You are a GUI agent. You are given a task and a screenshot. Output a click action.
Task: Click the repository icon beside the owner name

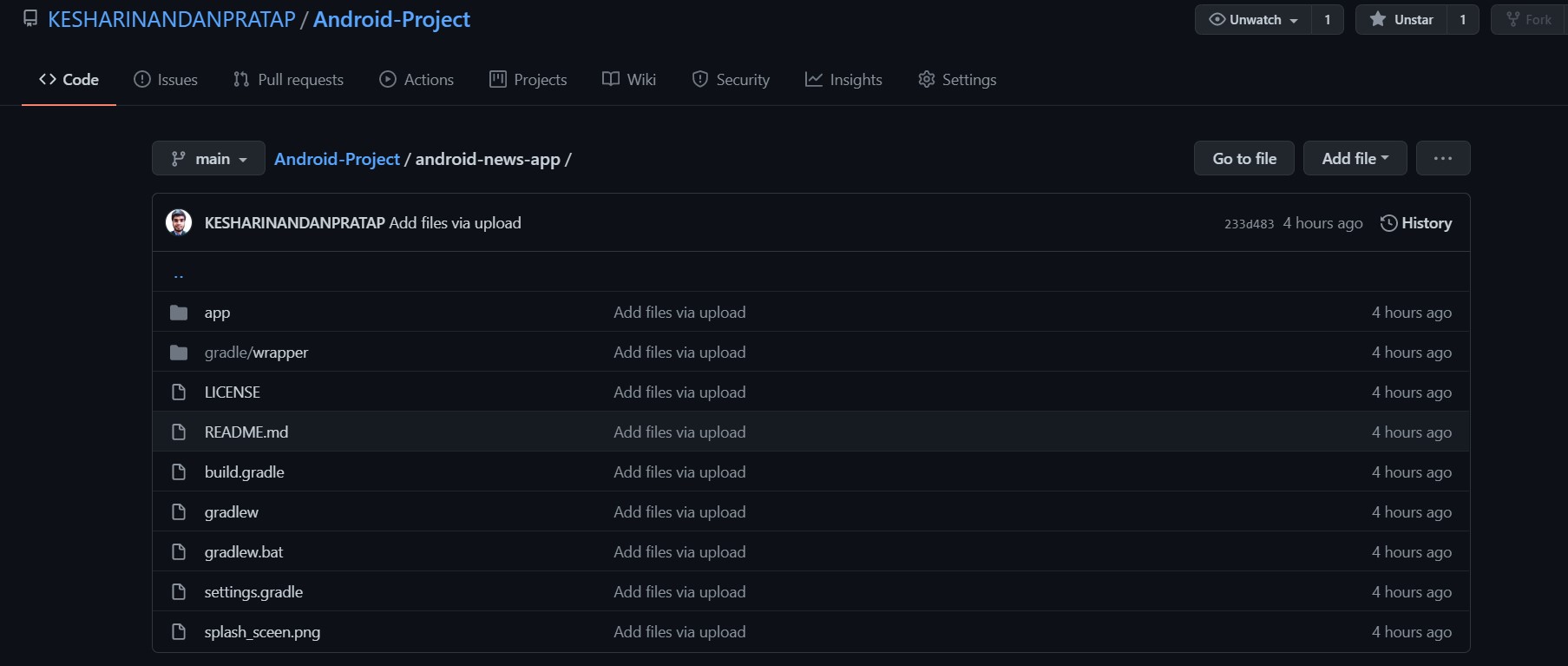(x=30, y=19)
